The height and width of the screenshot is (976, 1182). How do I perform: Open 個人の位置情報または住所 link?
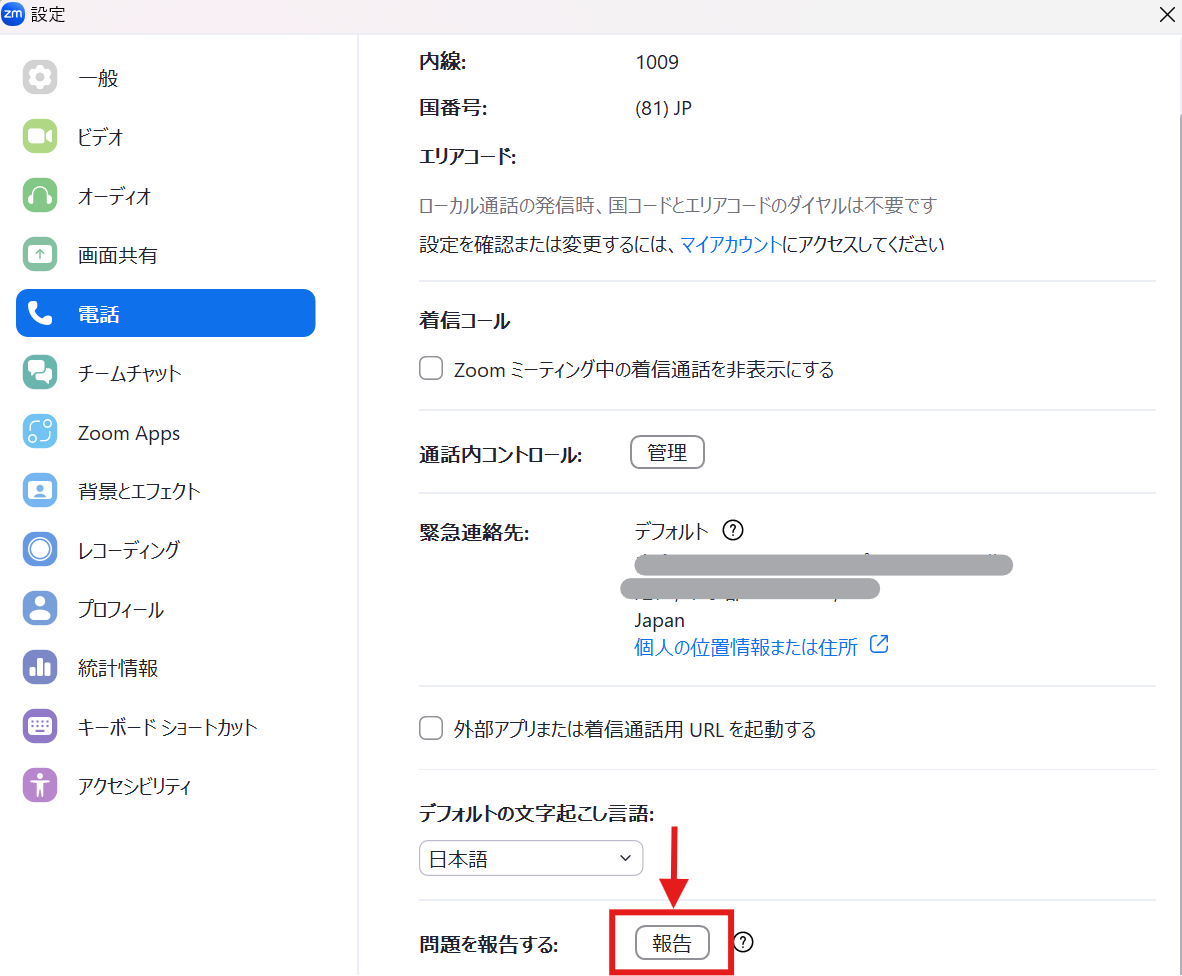click(746, 647)
